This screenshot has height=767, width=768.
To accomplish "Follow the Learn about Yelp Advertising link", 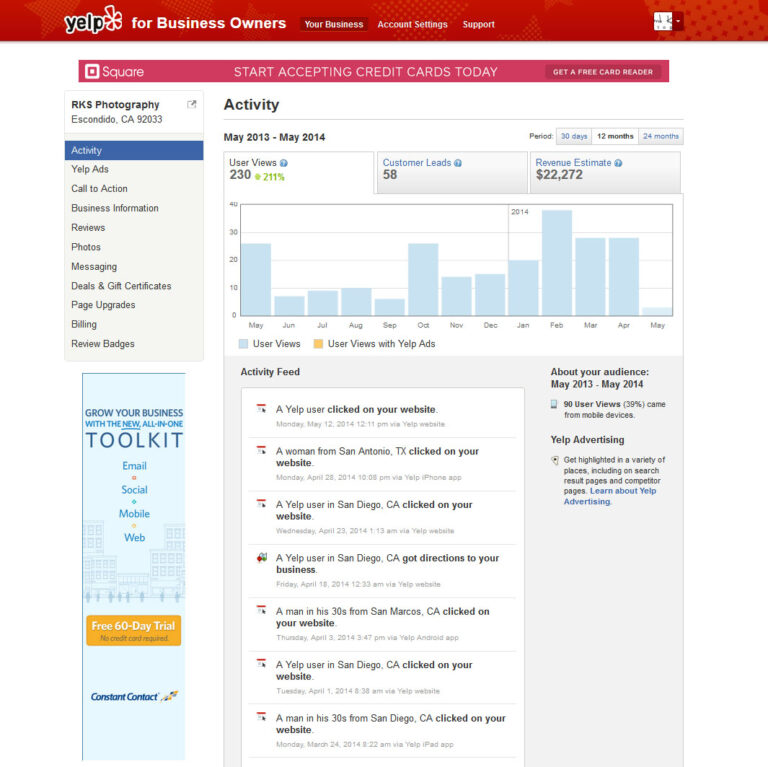I will pos(610,496).
